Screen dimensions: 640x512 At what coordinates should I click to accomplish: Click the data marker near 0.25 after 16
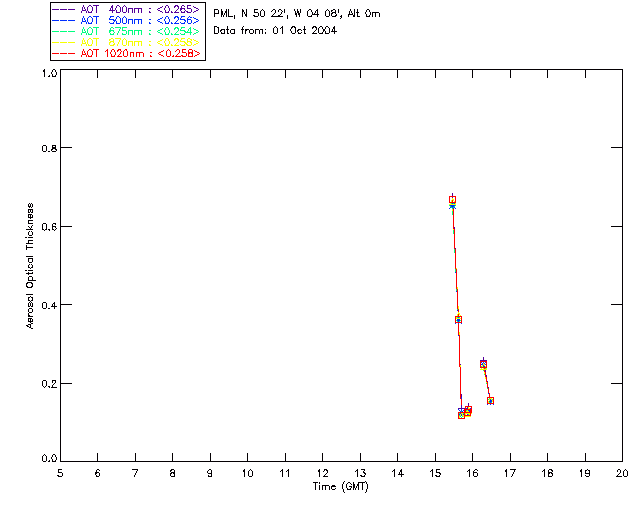click(483, 364)
